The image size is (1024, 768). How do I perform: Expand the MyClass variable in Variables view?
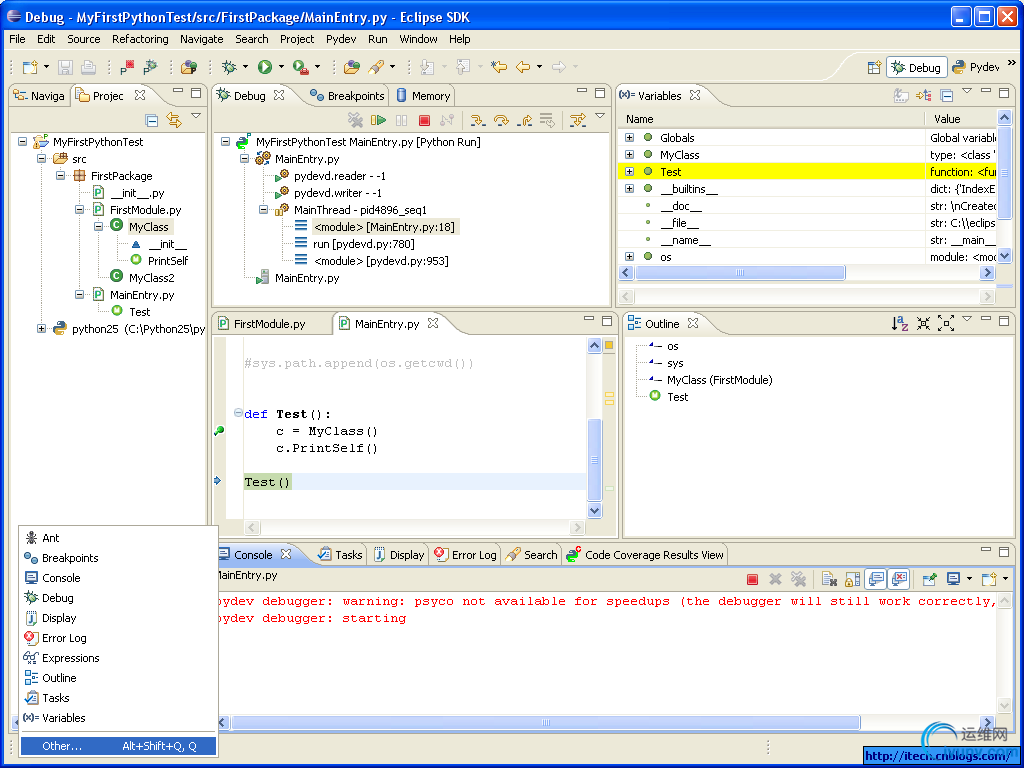630,155
